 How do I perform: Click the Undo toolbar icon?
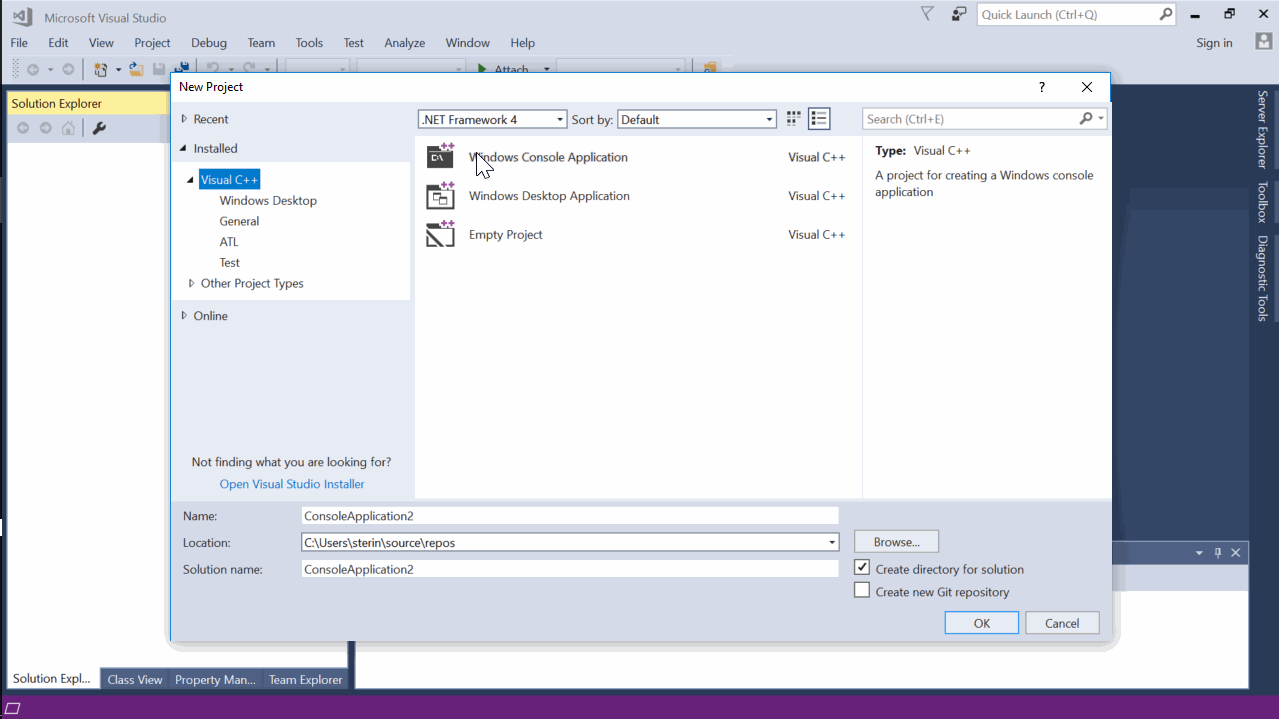pyautogui.click(x=213, y=69)
